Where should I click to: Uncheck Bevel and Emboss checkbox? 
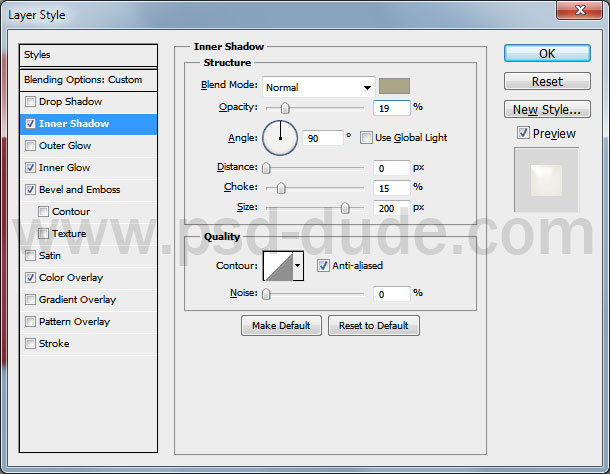30,190
